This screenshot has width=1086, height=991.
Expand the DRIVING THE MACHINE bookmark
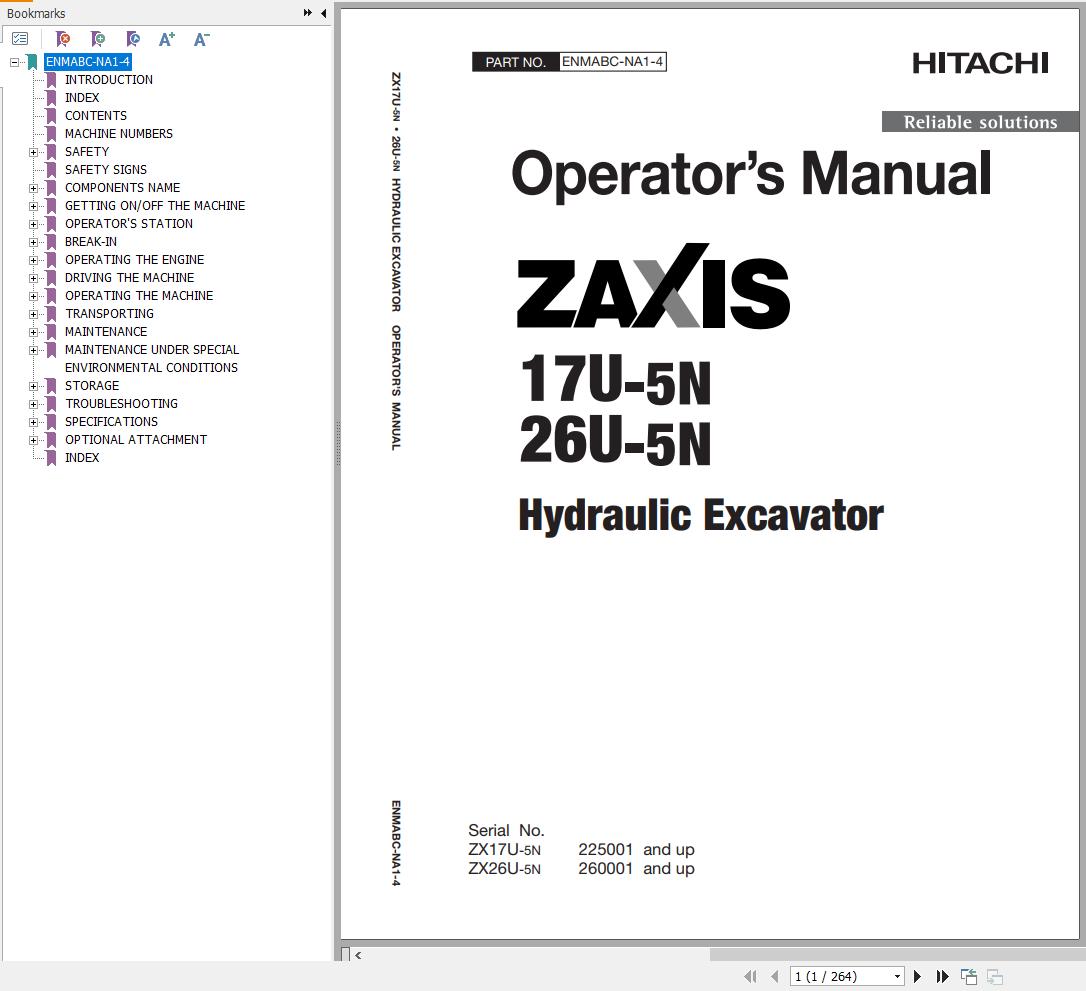point(33,278)
